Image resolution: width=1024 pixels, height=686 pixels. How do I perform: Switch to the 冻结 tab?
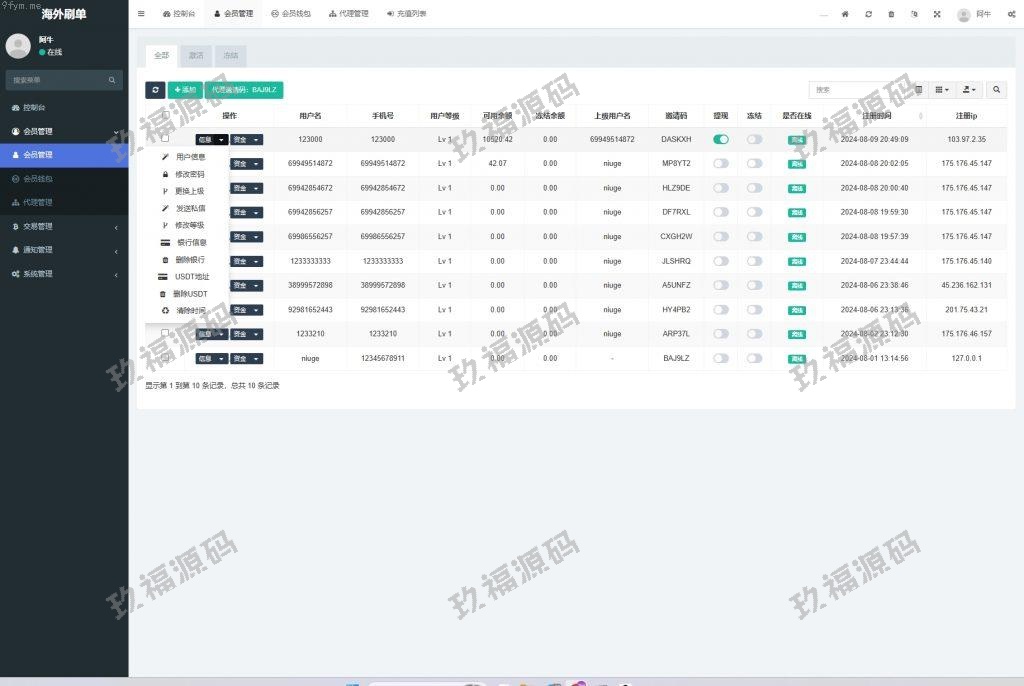(231, 56)
